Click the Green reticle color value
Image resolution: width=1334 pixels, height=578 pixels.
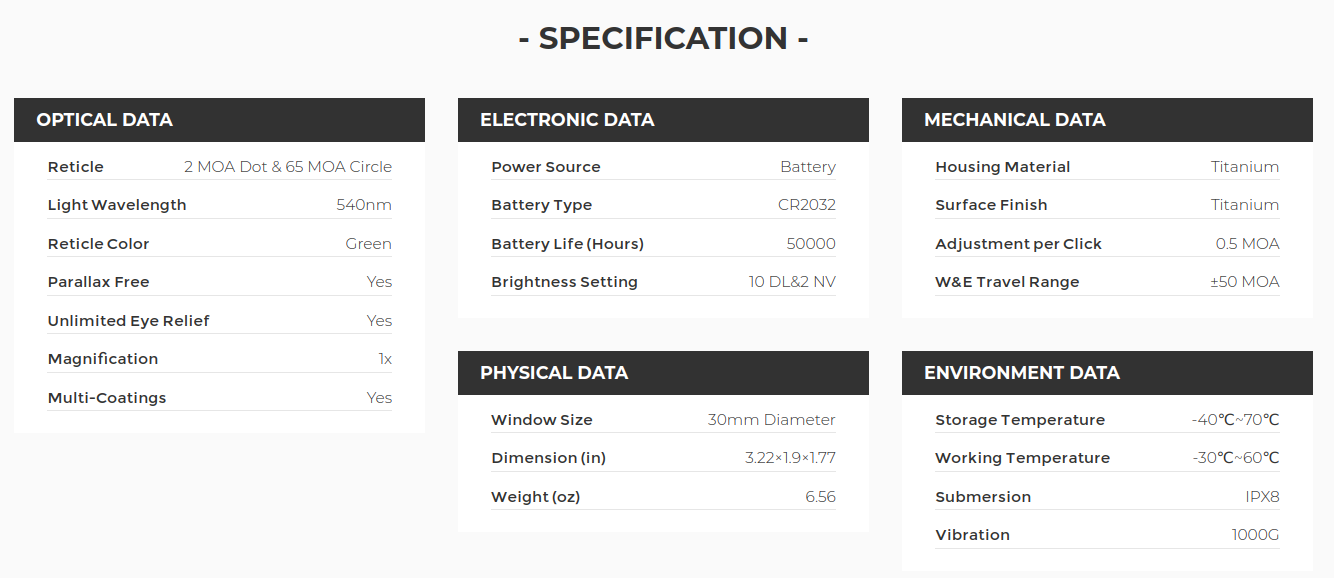[369, 244]
